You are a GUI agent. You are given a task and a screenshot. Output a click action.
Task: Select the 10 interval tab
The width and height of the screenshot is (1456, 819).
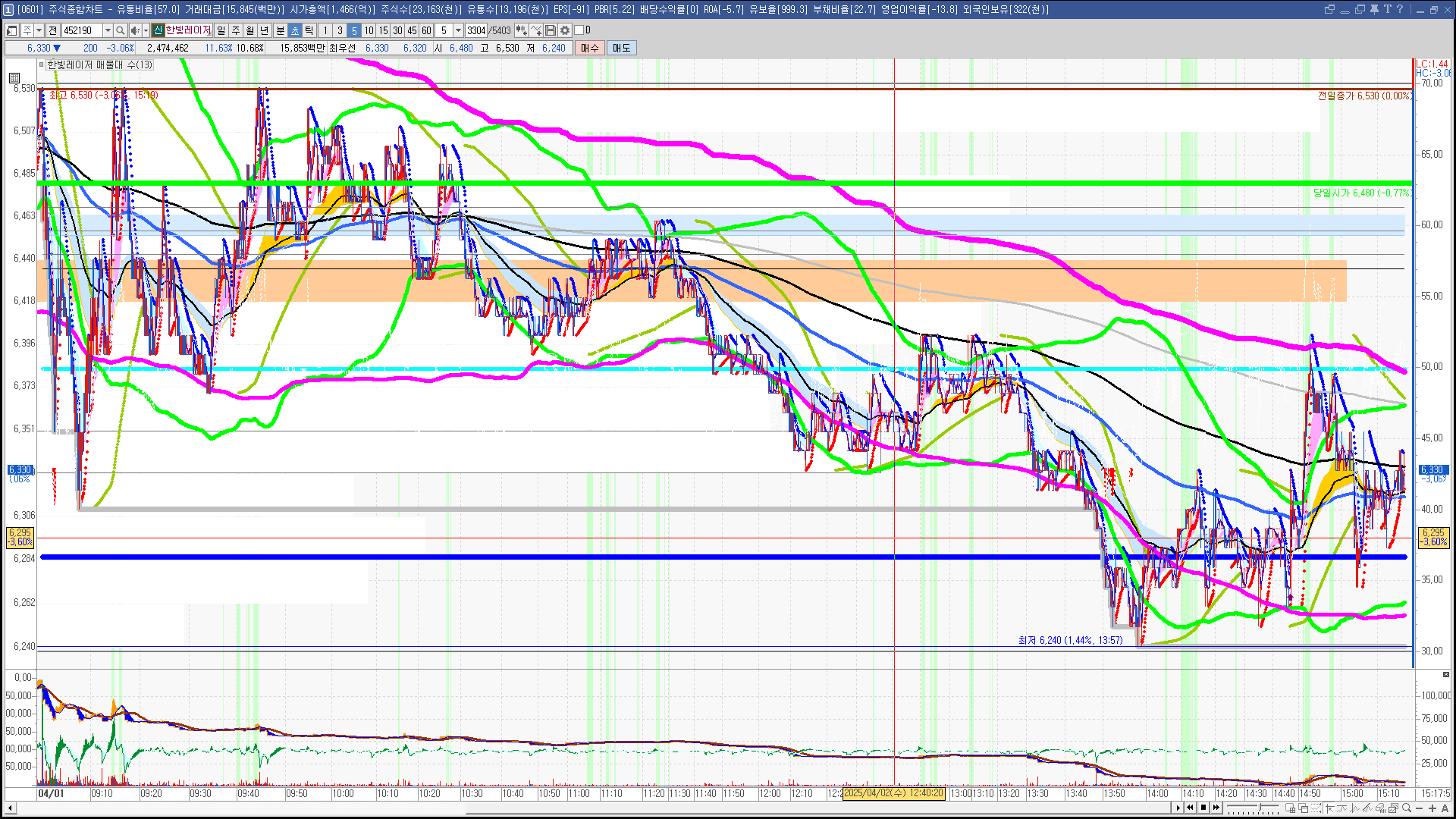(x=369, y=30)
